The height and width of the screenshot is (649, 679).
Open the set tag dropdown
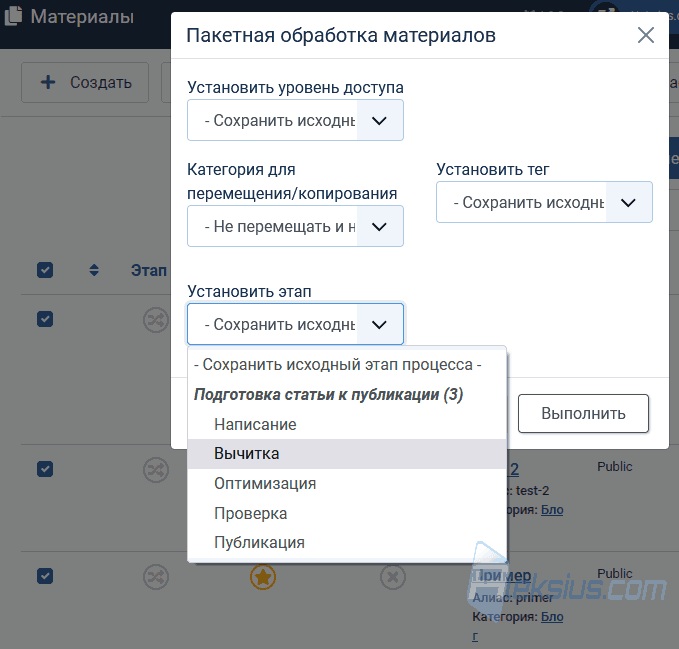point(544,202)
